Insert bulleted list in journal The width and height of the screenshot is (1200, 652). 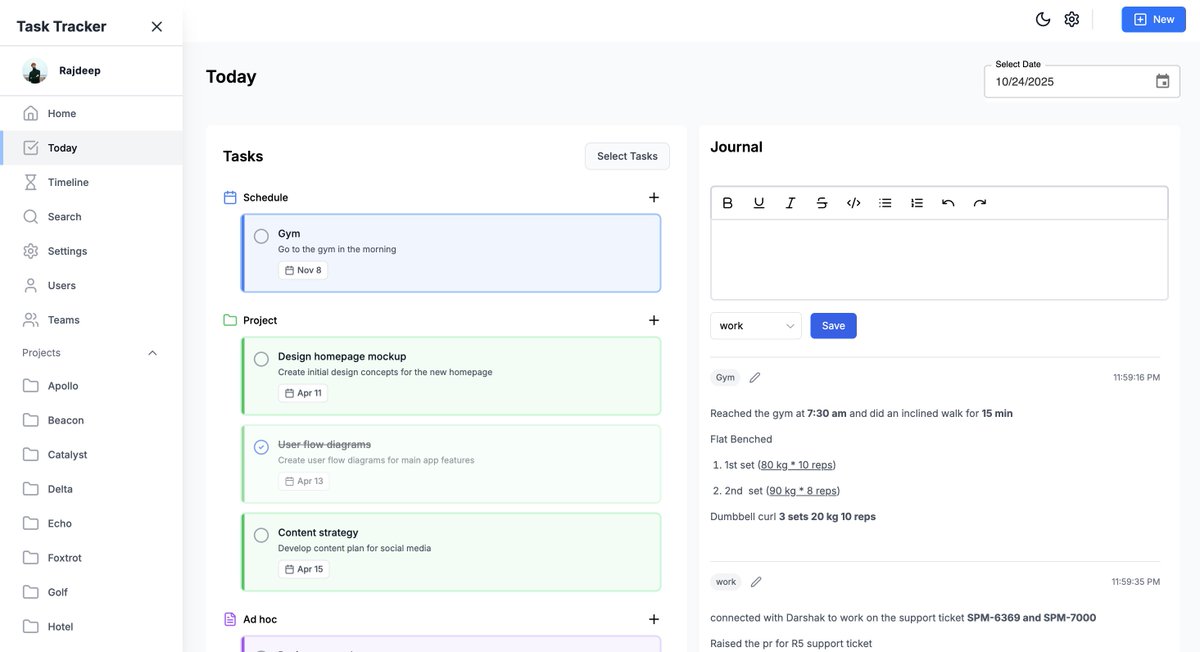(x=885, y=203)
